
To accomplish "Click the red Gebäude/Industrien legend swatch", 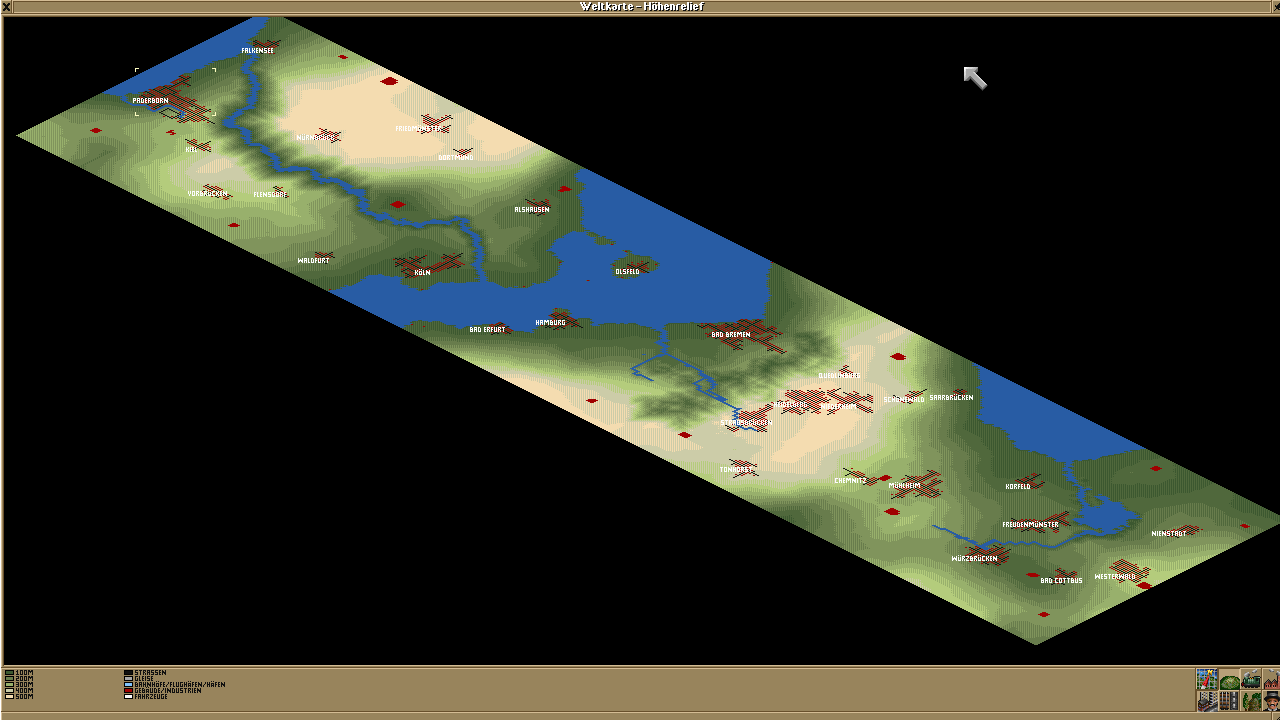I will 128,691.
